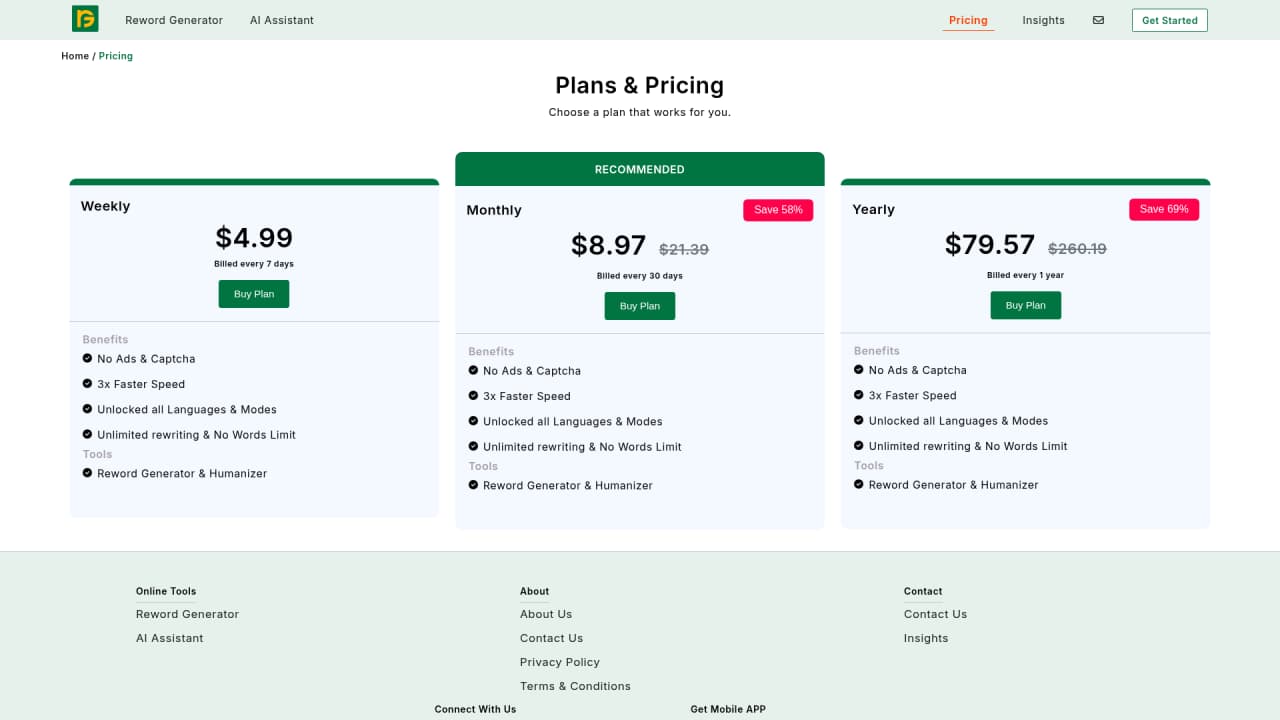Click the Weekly plan title

105,206
